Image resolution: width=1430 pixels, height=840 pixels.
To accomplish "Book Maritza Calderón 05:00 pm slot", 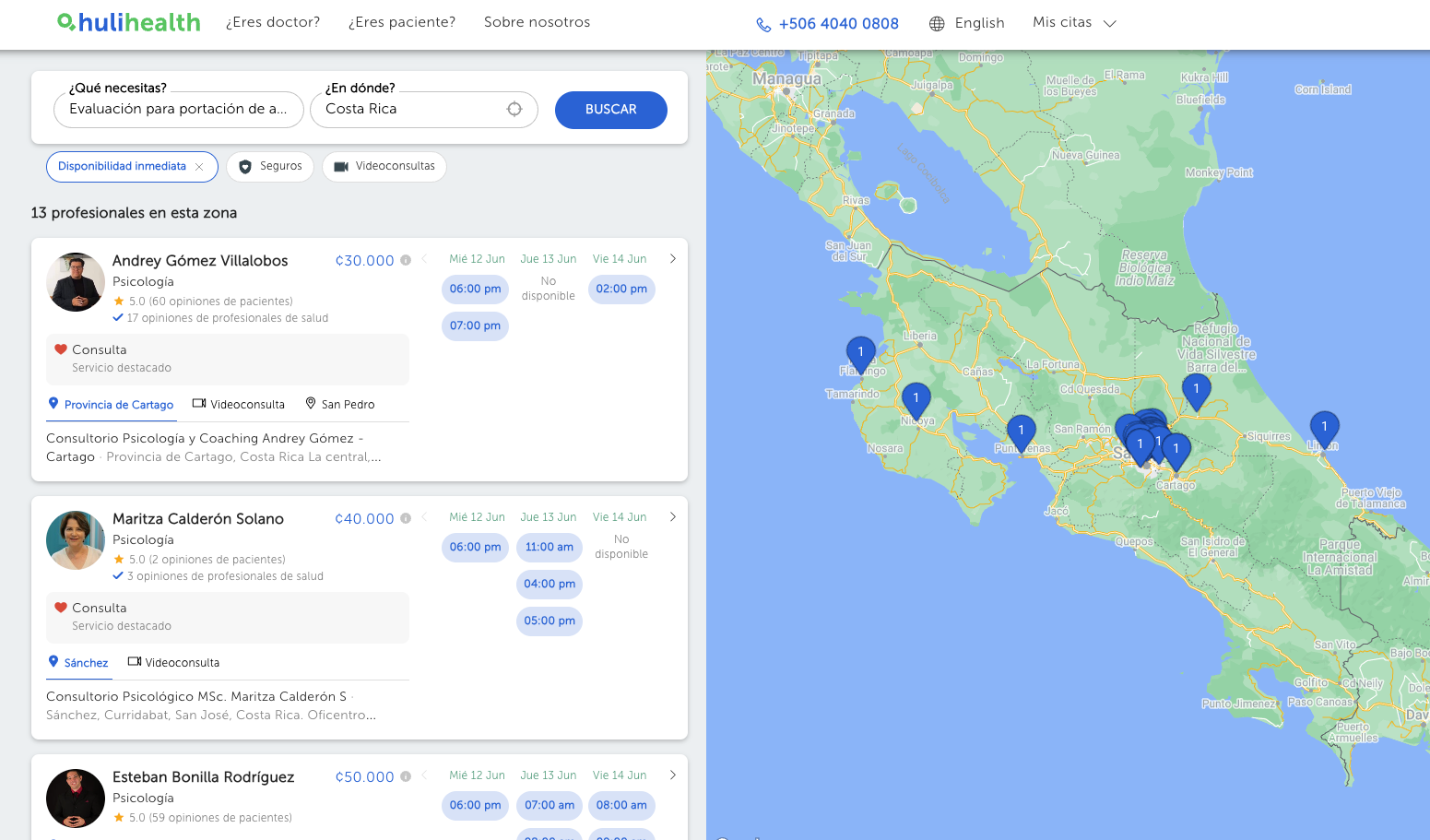I will point(550,621).
